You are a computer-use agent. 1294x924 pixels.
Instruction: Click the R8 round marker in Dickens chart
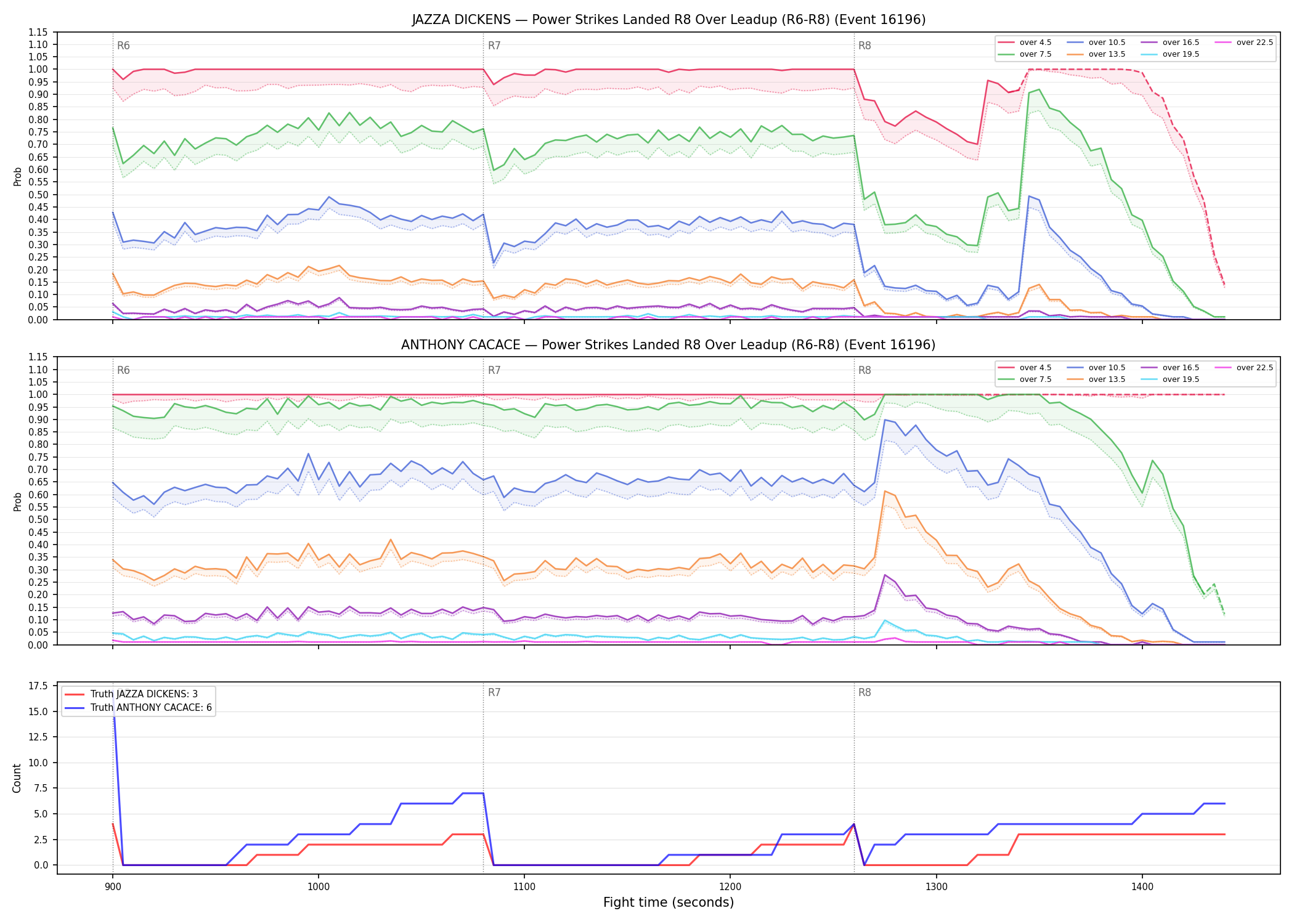tap(865, 46)
